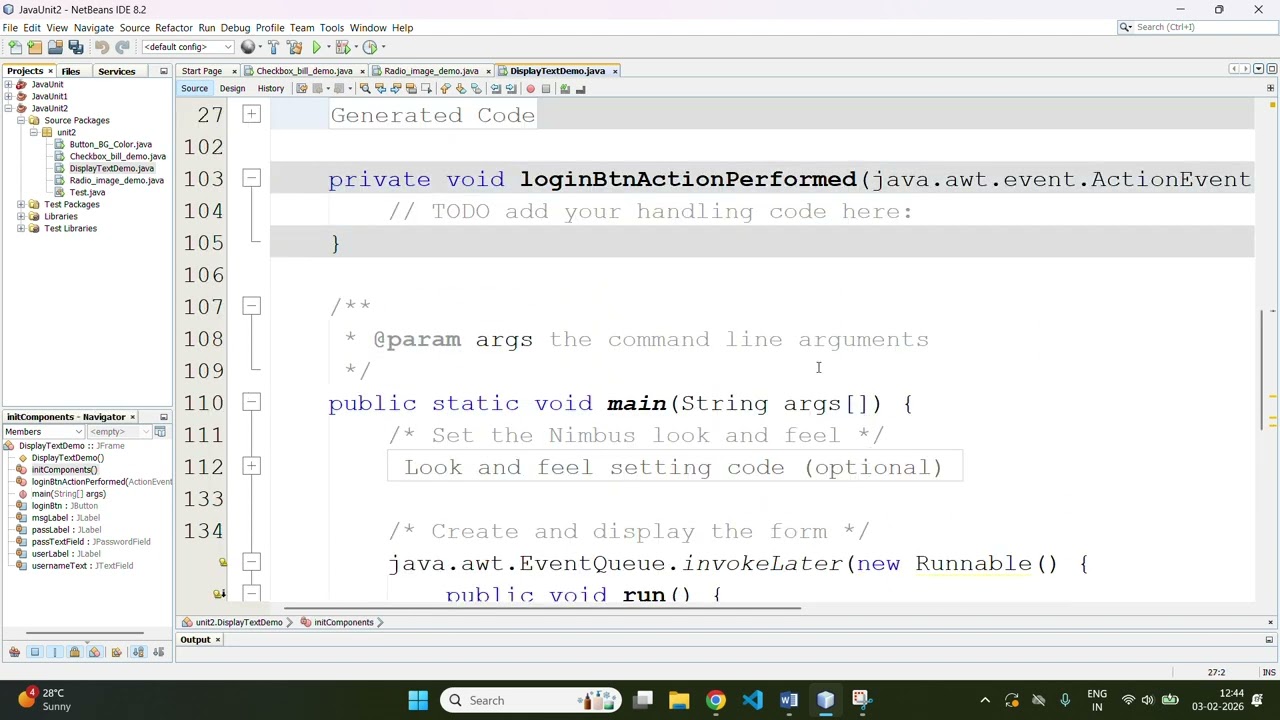The width and height of the screenshot is (1280, 720).
Task: Run the project with green play icon
Action: (317, 47)
